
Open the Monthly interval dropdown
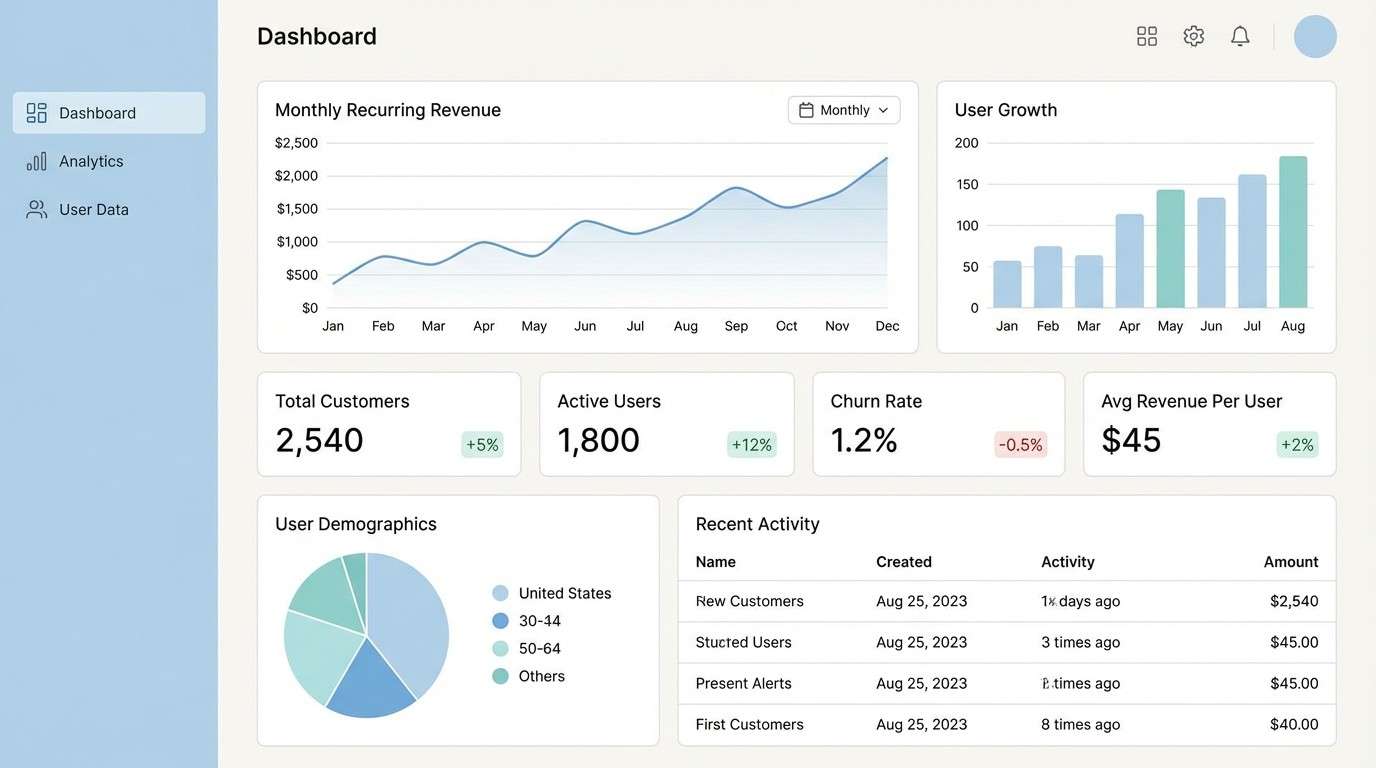click(x=843, y=109)
